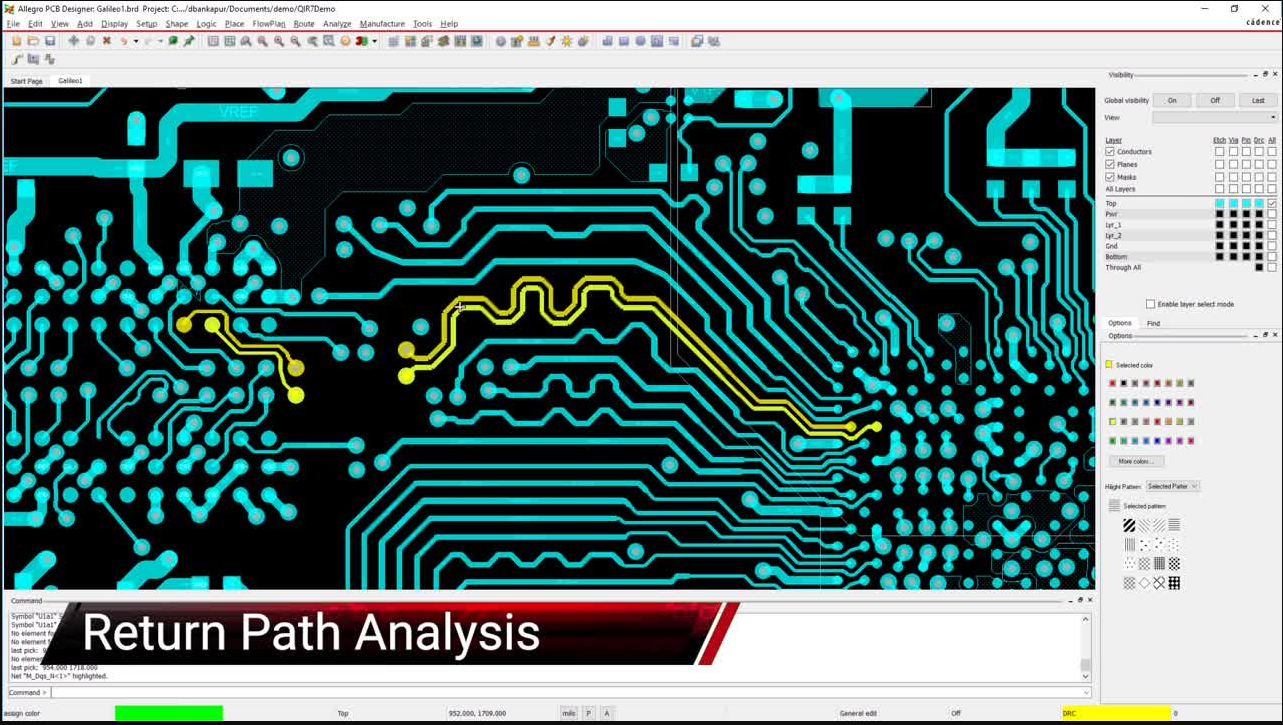1283x725 pixels.
Task: Uncheck the Top layer All checkbox
Action: tap(1272, 203)
